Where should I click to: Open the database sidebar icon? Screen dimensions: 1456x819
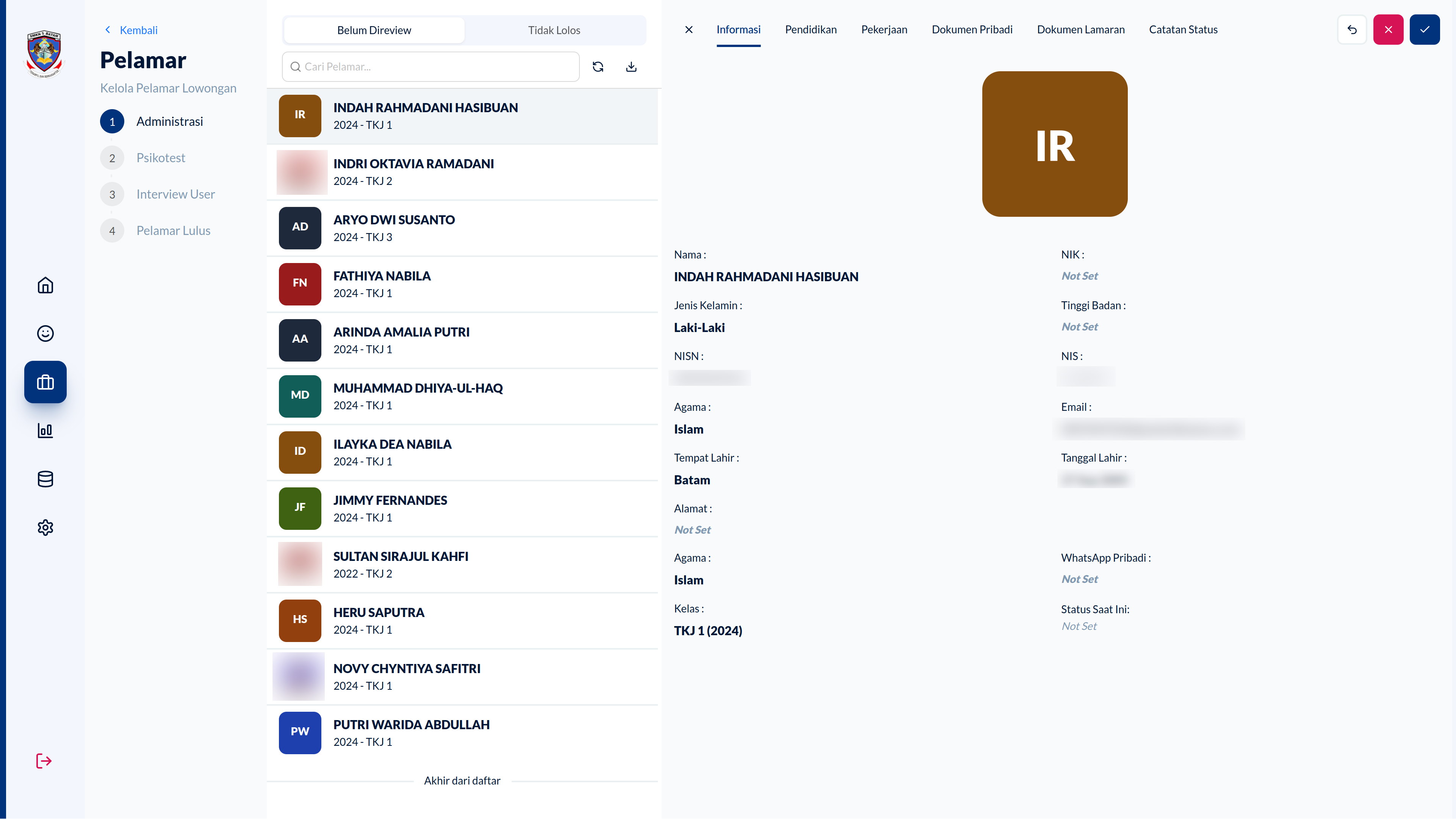(x=45, y=479)
